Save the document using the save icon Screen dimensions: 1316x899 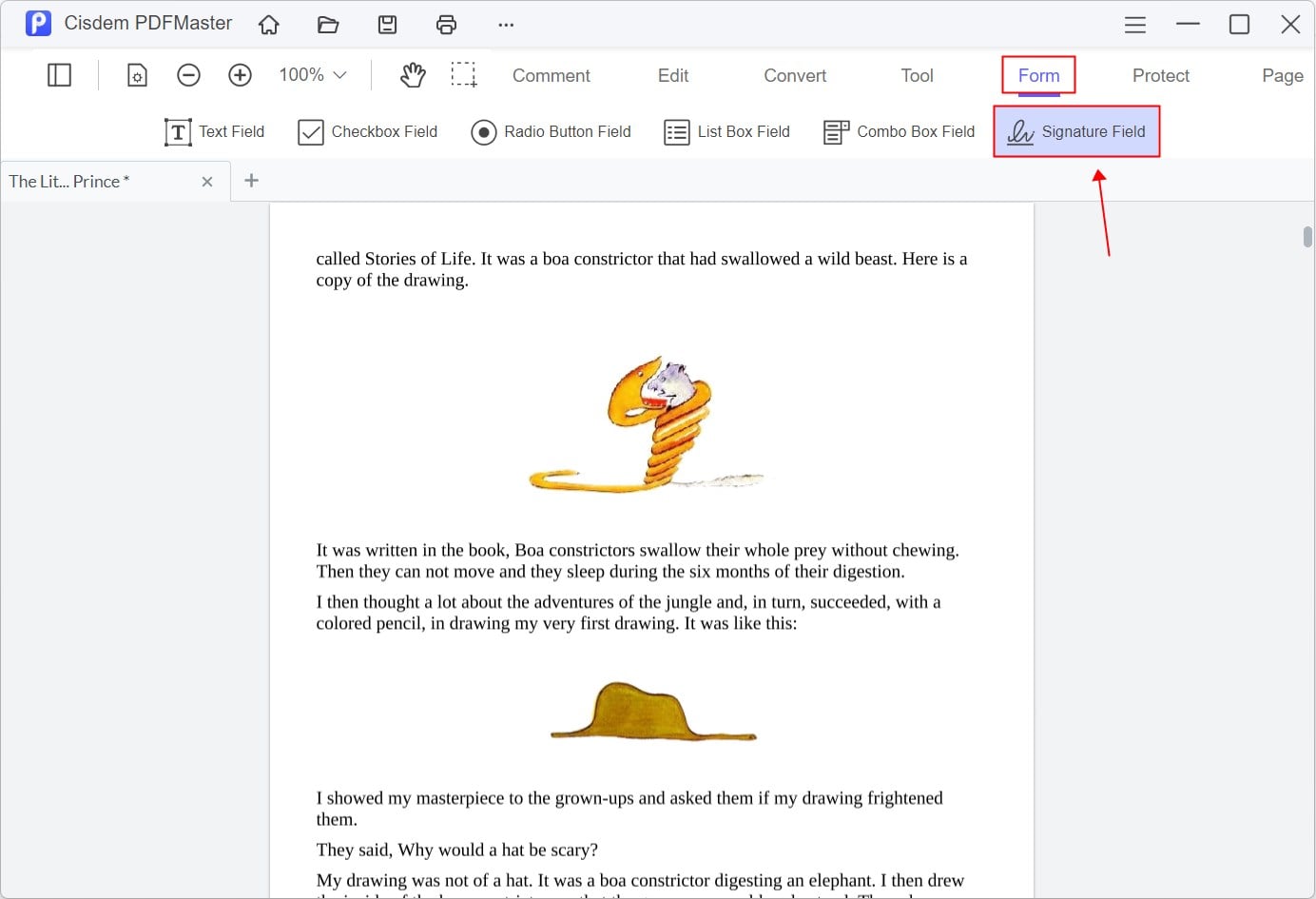point(387,25)
